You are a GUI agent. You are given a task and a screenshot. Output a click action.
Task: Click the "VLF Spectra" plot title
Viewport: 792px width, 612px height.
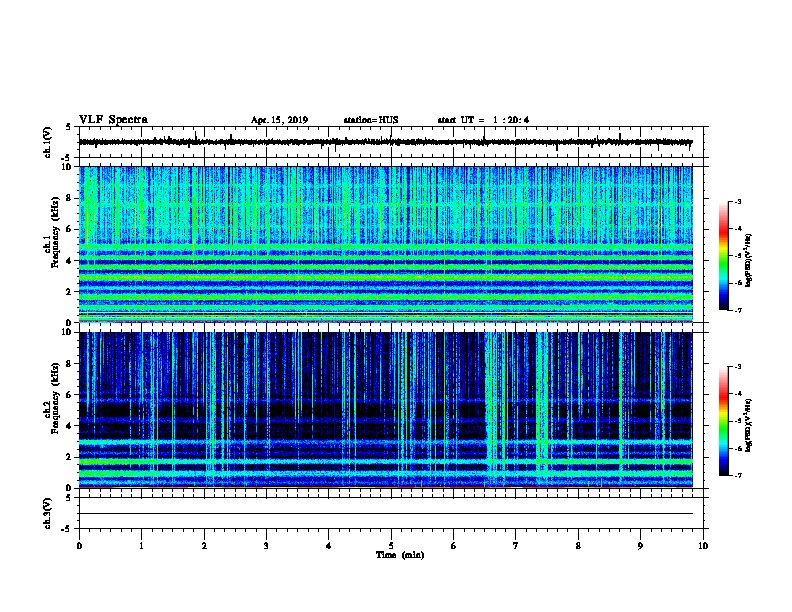(x=113, y=119)
